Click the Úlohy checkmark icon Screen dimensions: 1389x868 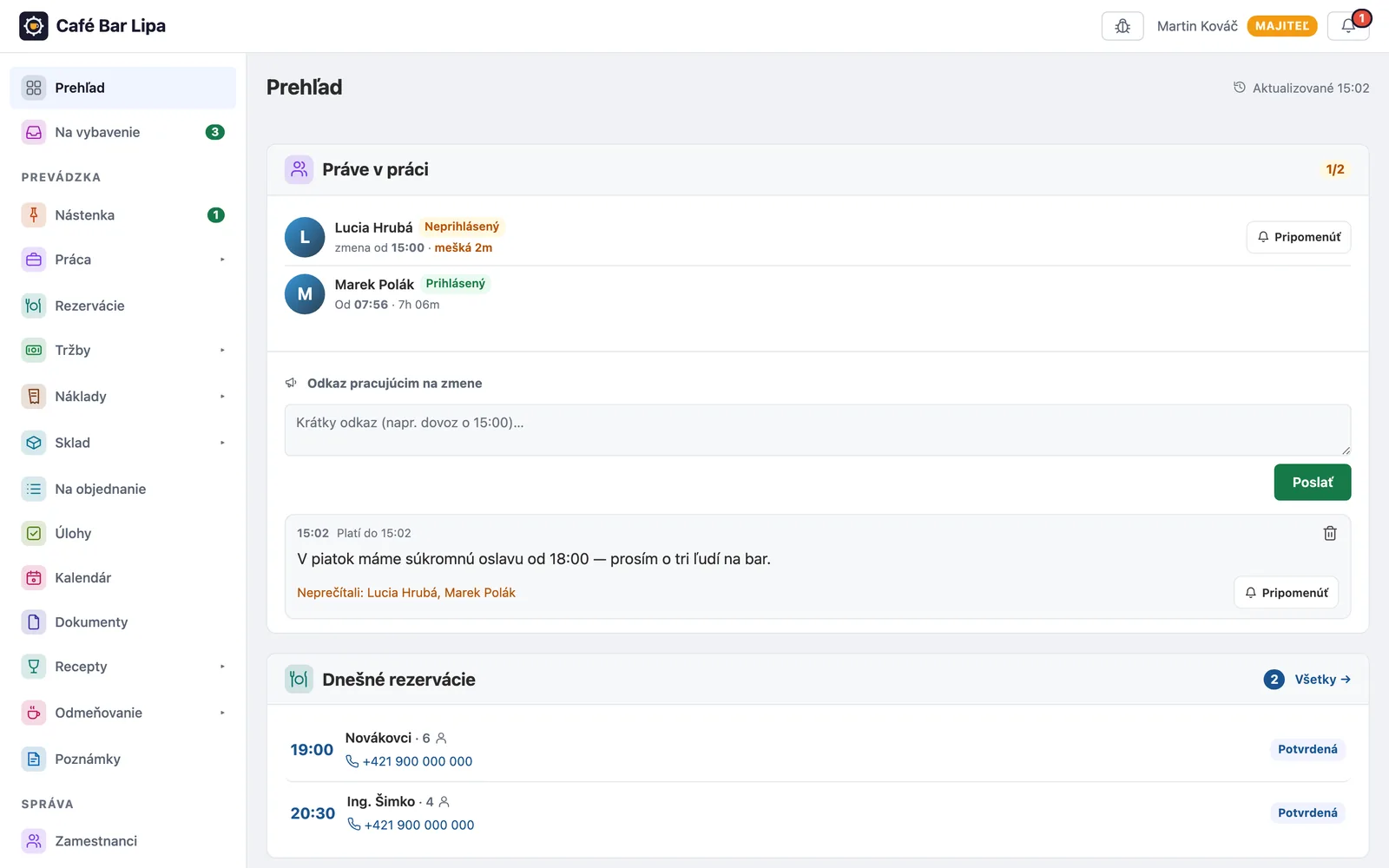tap(34, 533)
